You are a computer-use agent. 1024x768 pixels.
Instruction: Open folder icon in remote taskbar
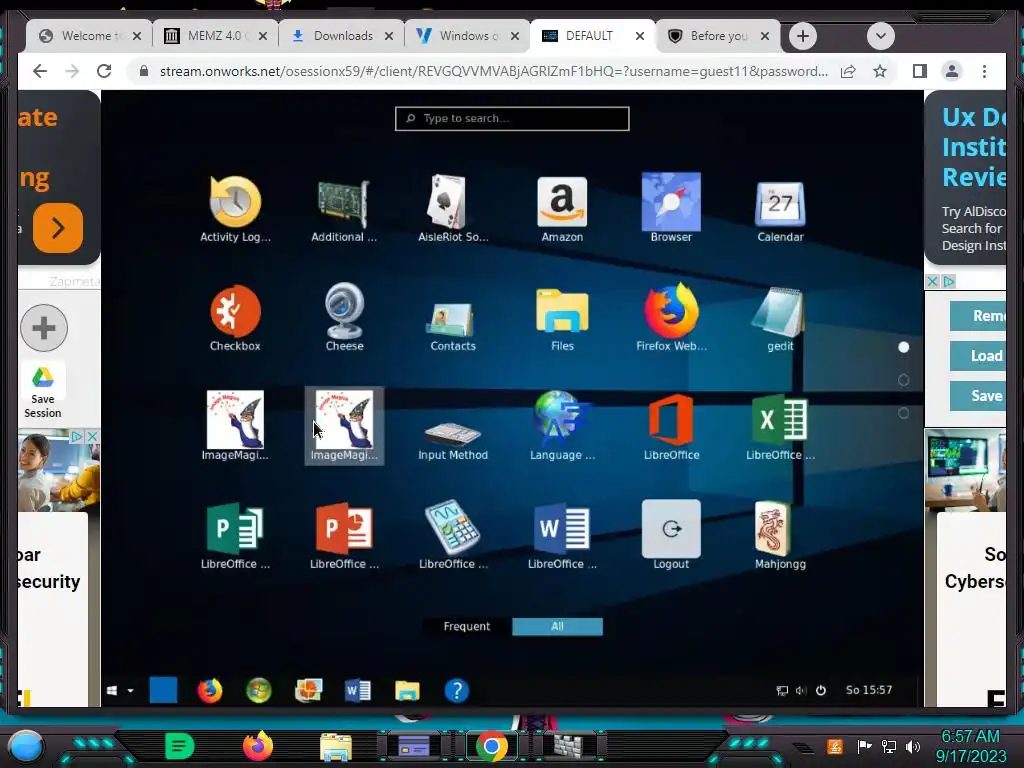click(407, 690)
